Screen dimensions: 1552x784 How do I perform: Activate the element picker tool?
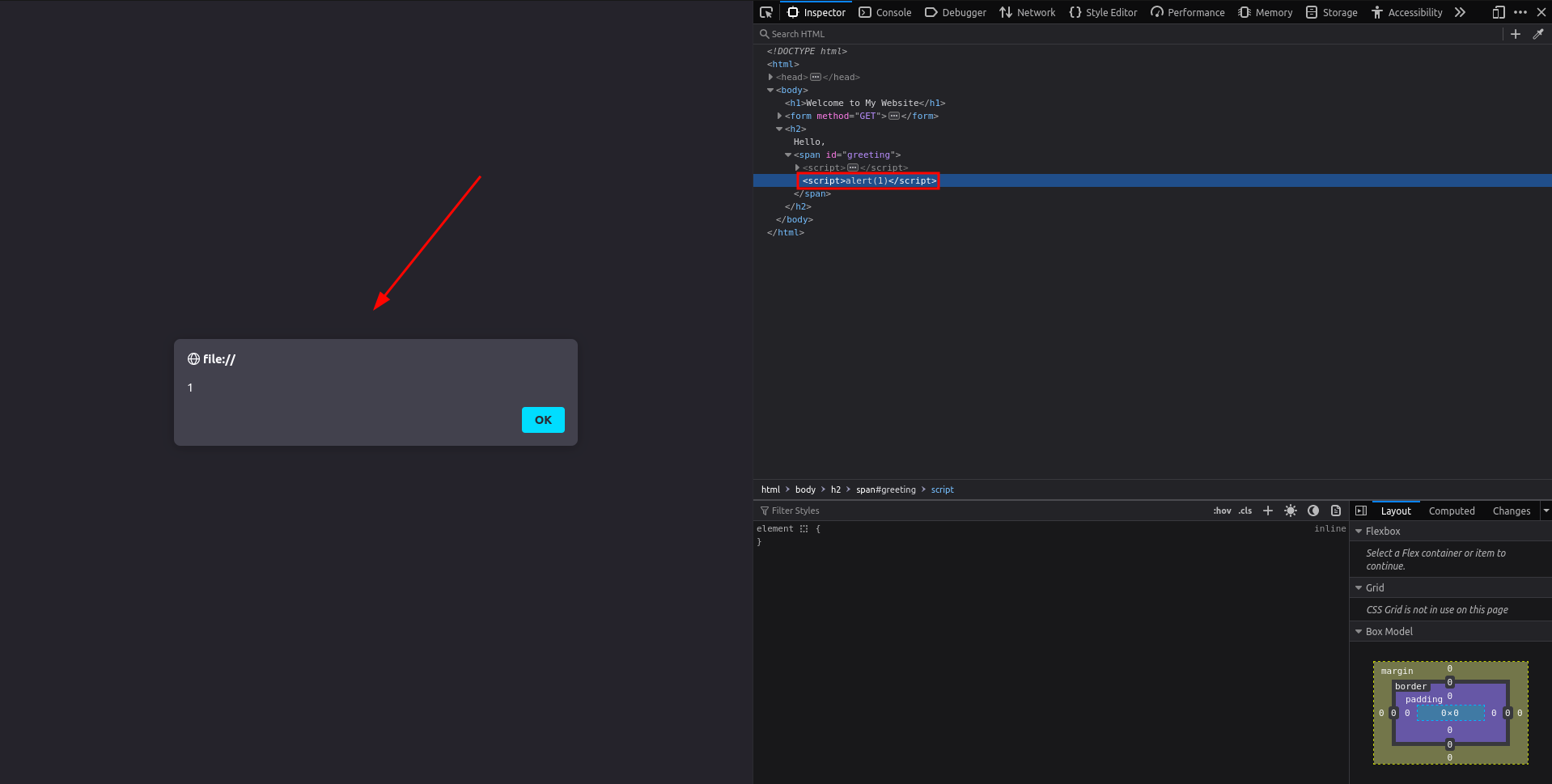(765, 12)
